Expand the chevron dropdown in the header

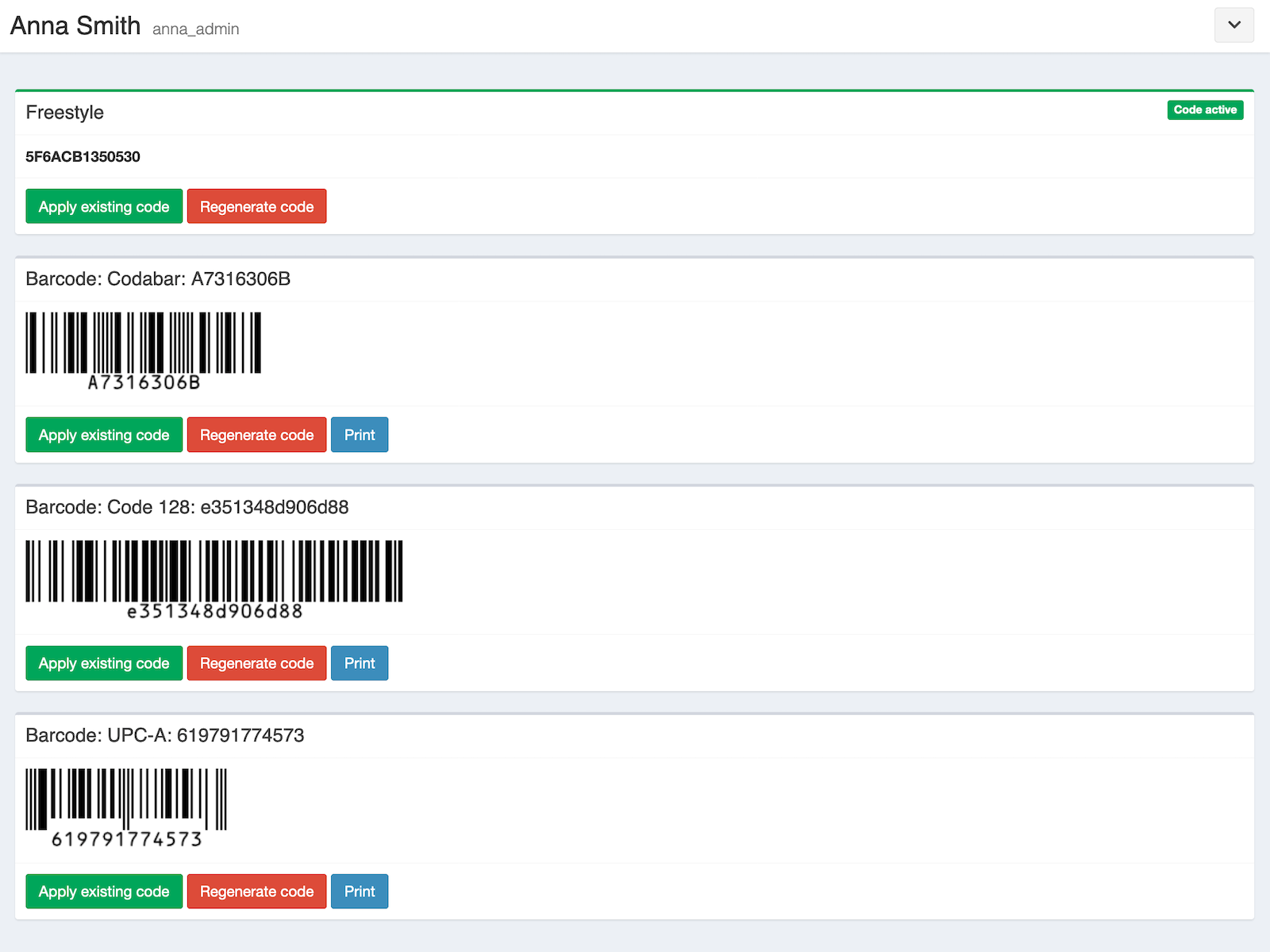click(1234, 25)
